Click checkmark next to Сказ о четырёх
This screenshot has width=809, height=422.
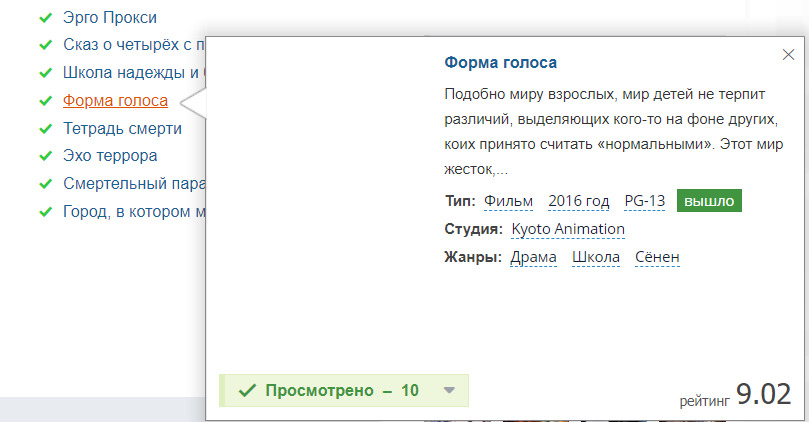pyautogui.click(x=44, y=45)
